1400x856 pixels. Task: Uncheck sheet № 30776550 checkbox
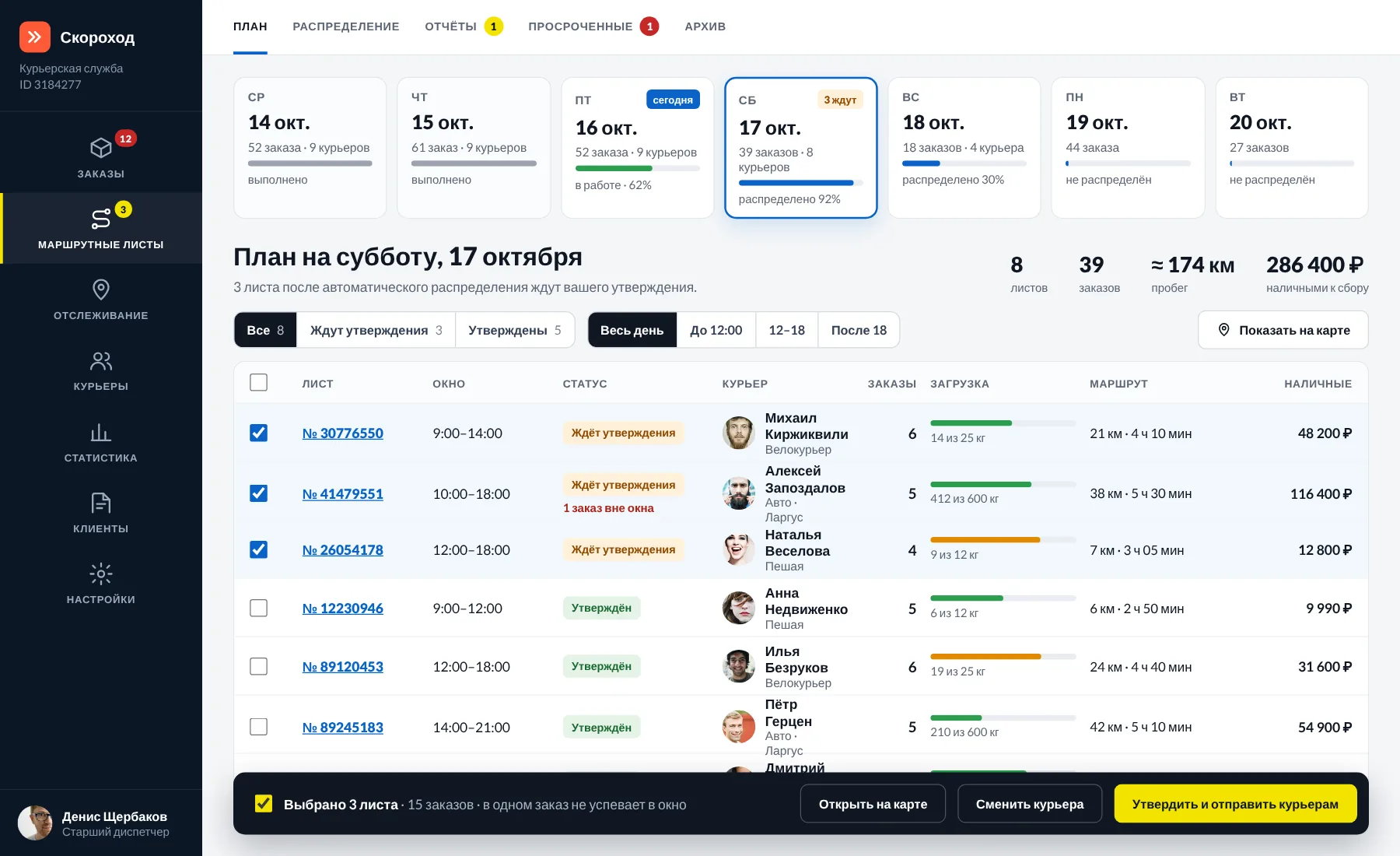259,433
